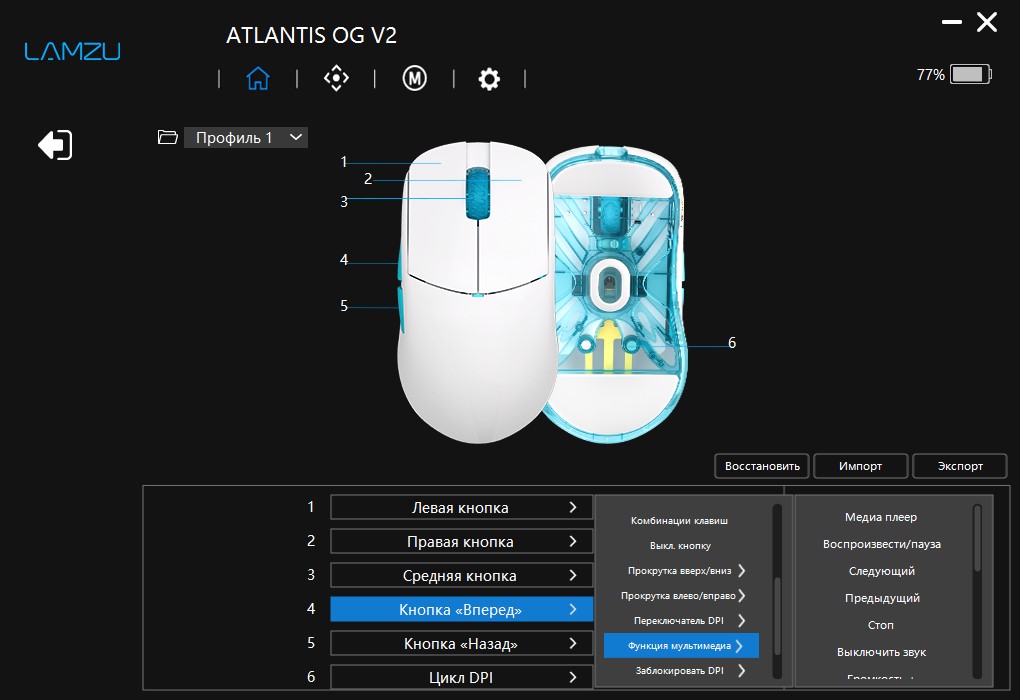The width and height of the screenshot is (1020, 700).
Task: Open the DPI/sensor settings crosshair icon
Action: point(336,79)
